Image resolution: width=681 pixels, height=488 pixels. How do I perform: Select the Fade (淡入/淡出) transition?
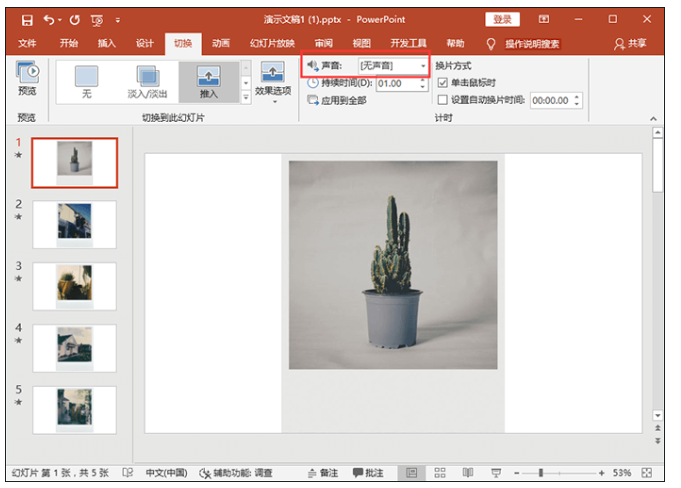147,81
